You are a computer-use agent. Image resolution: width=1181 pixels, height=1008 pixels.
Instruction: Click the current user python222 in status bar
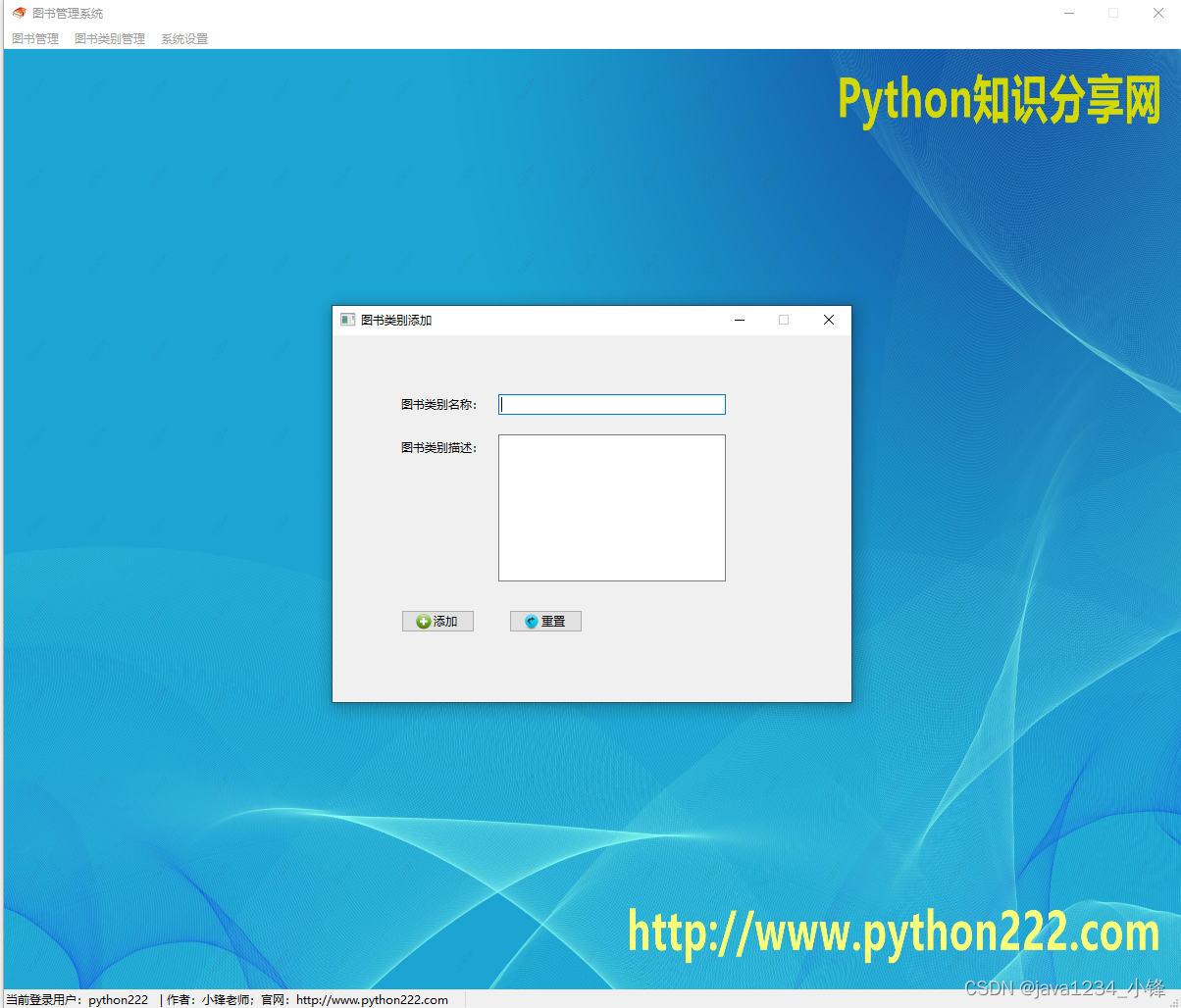point(117,999)
